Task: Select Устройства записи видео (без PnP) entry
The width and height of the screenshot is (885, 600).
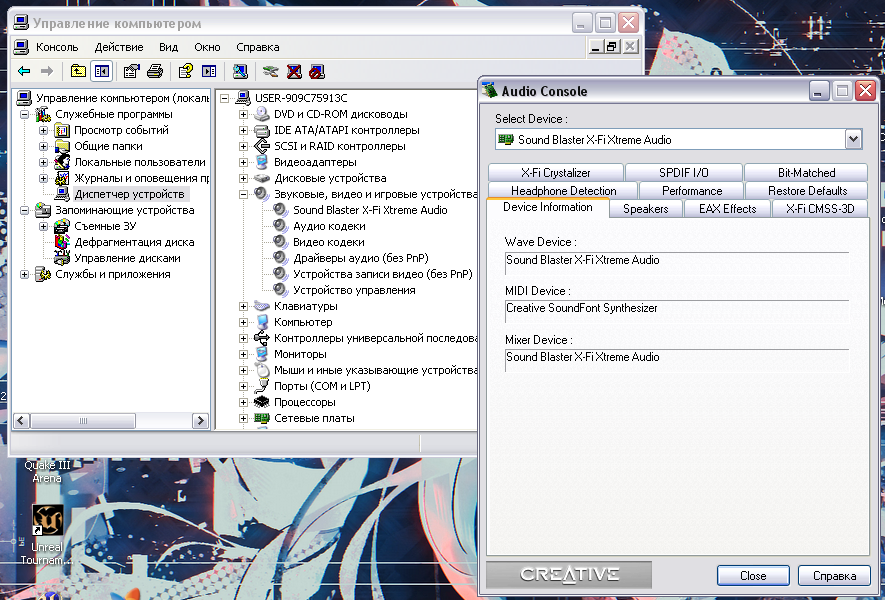Action: click(x=383, y=274)
